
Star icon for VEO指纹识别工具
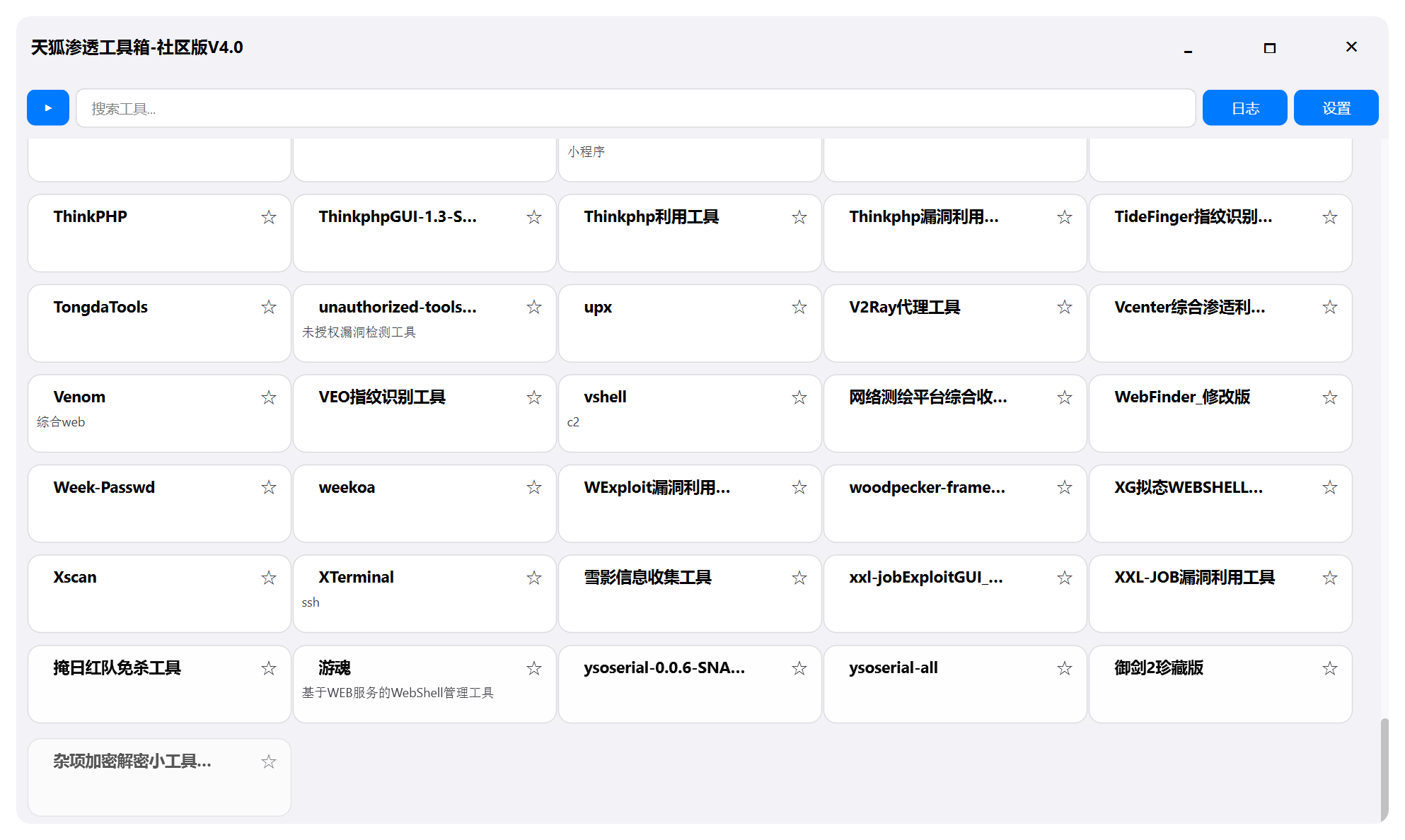534,397
